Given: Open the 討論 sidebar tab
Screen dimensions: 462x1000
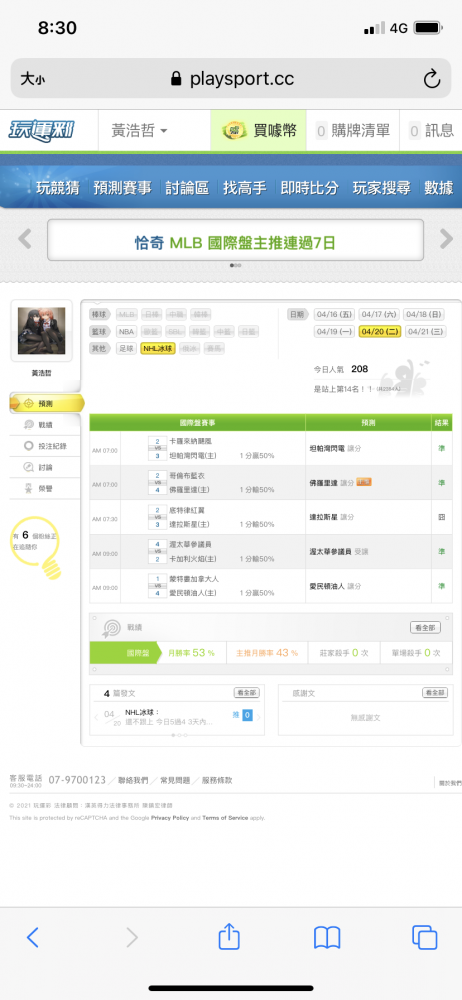Looking at the screenshot, I should tap(45, 467).
